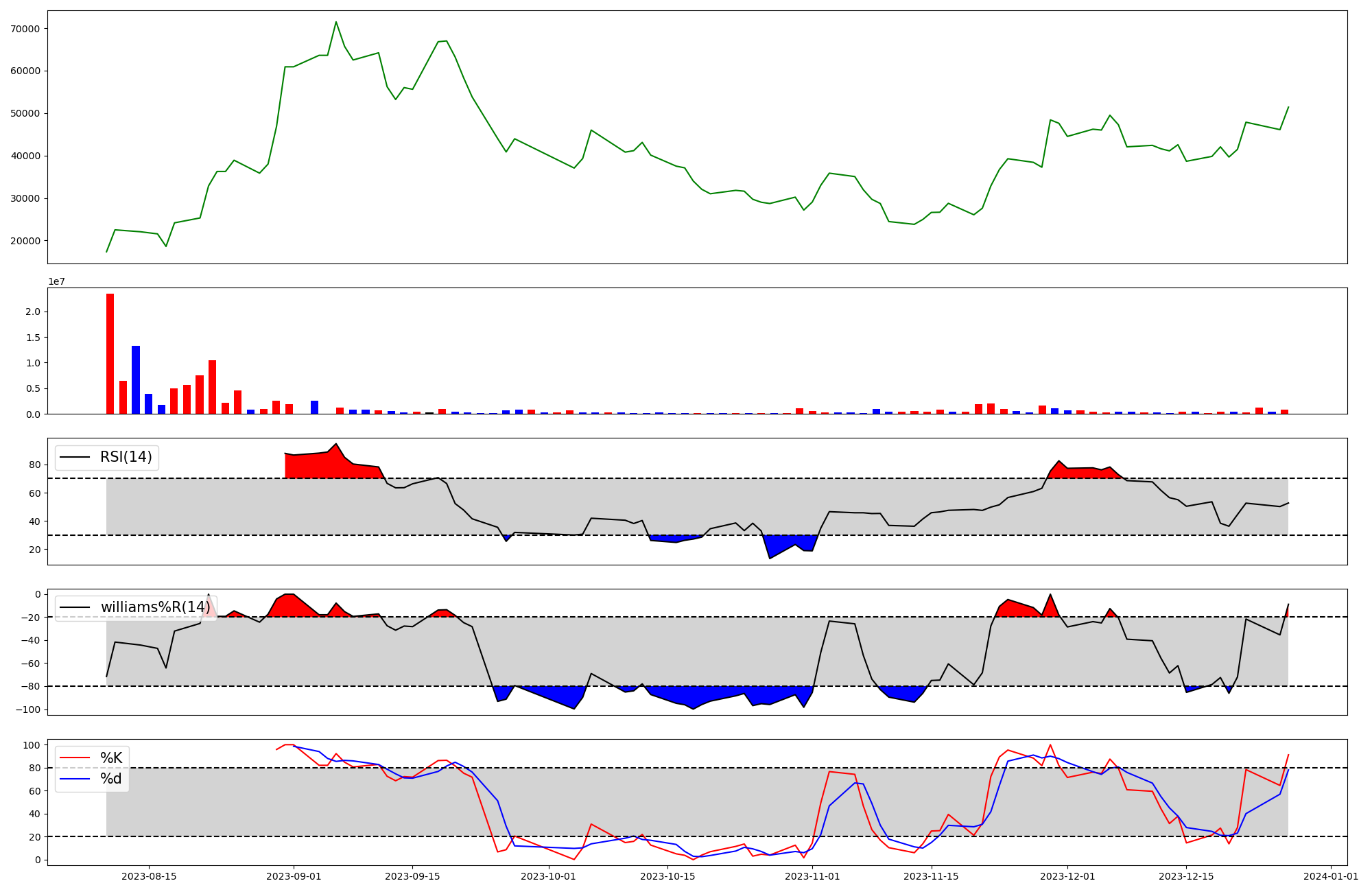The width and height of the screenshot is (1372, 892).
Task: Click the 2023-09-01 x-axis date label
Action: pyautogui.click(x=294, y=876)
